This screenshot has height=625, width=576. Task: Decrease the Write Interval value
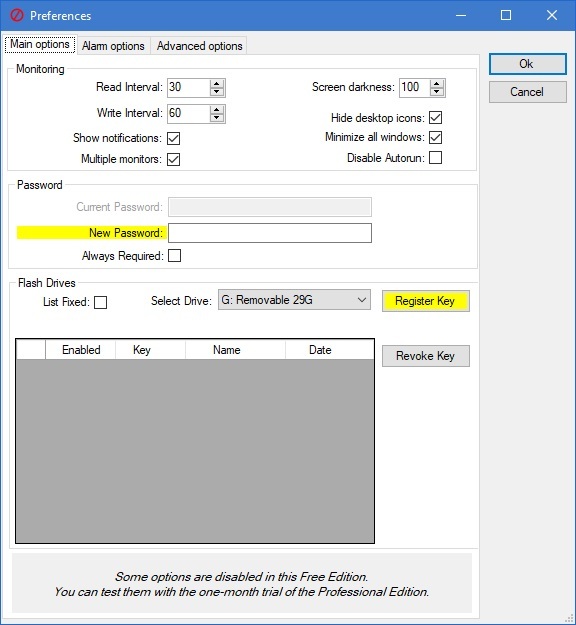pos(216,118)
